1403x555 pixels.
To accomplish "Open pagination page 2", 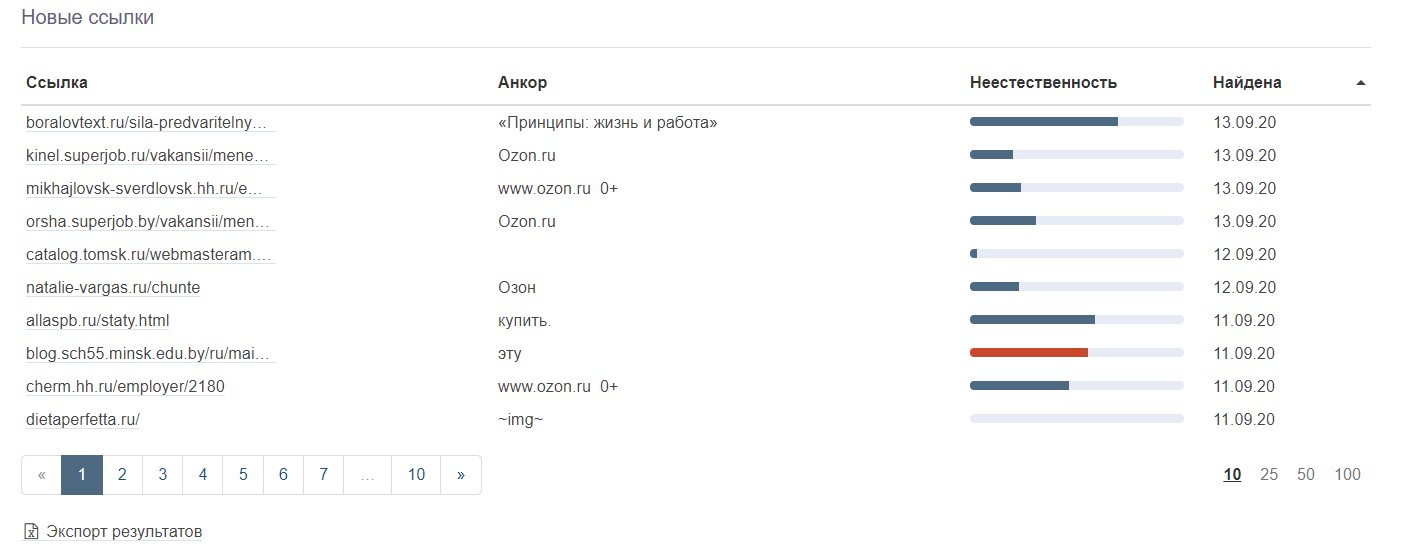I will 122,475.
